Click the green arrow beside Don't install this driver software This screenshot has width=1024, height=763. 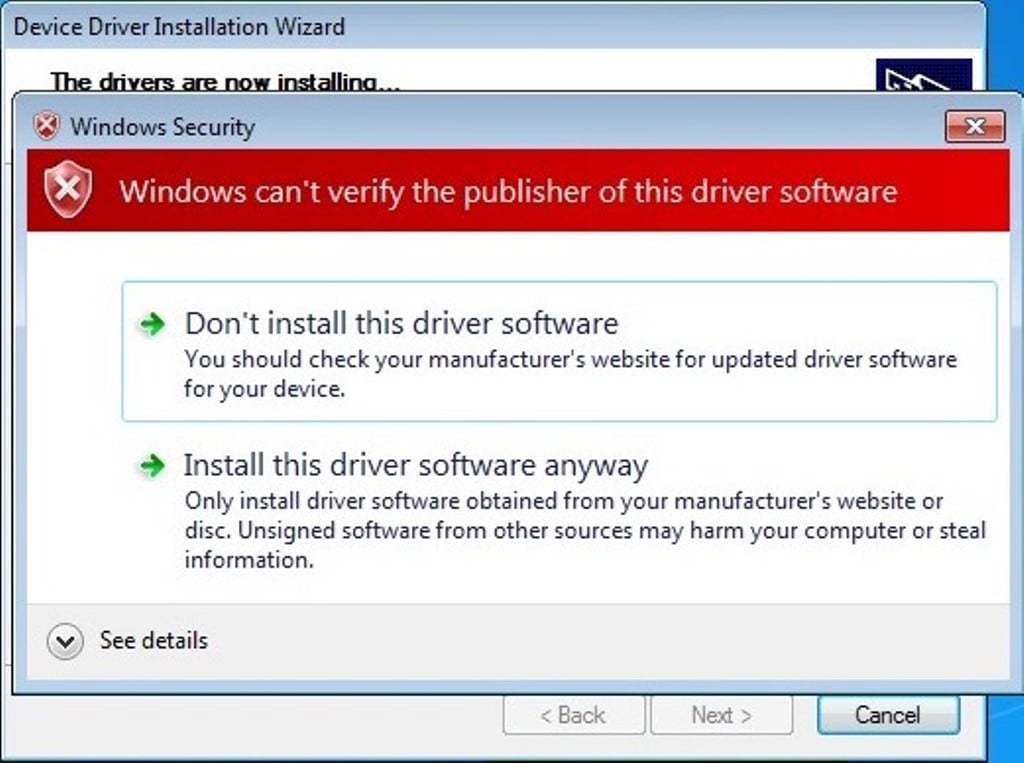(x=152, y=323)
